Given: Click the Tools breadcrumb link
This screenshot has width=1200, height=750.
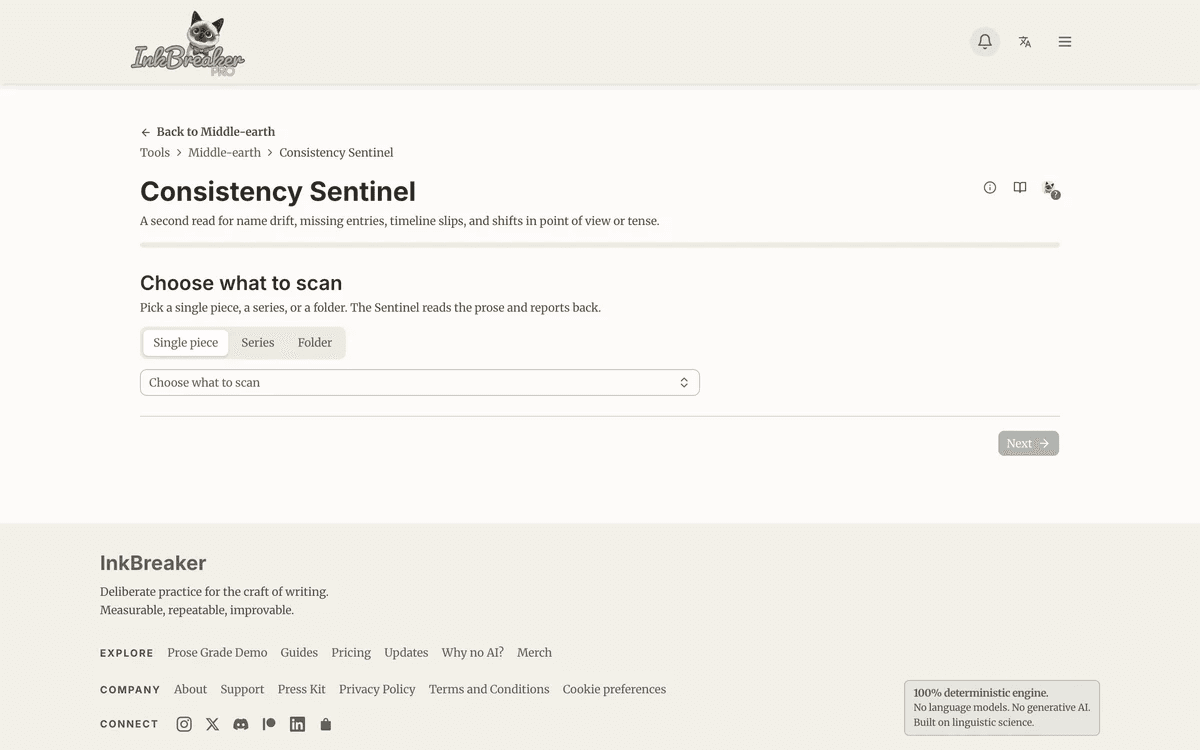Looking at the screenshot, I should [x=155, y=153].
